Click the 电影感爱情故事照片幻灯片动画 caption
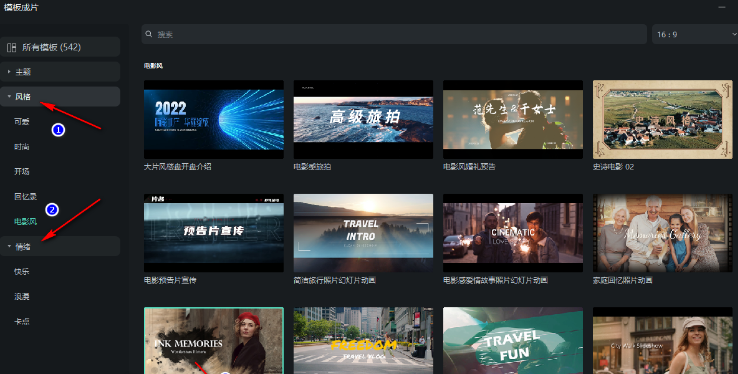 coord(496,280)
